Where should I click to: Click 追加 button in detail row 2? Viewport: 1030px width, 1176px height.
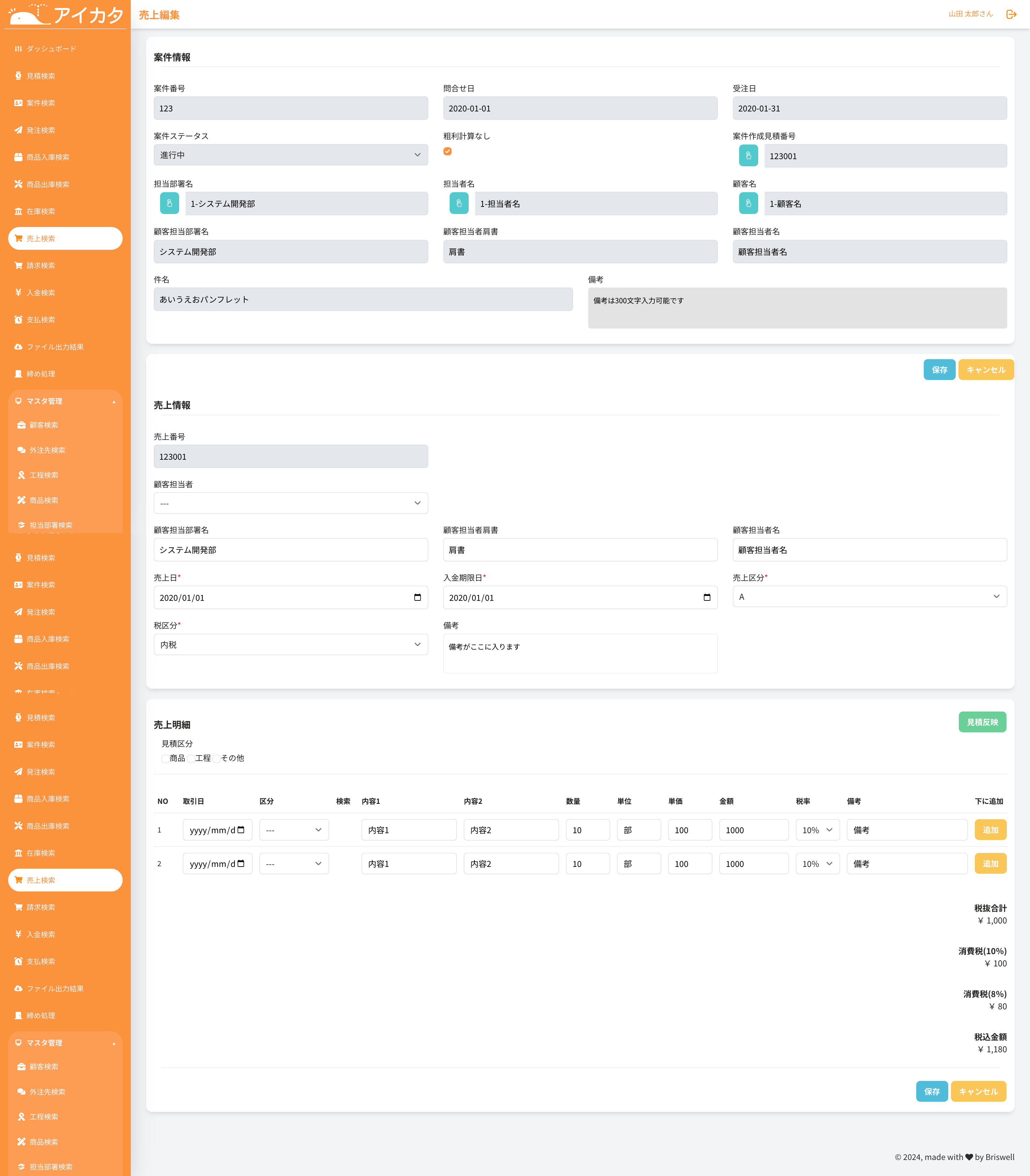pos(990,864)
